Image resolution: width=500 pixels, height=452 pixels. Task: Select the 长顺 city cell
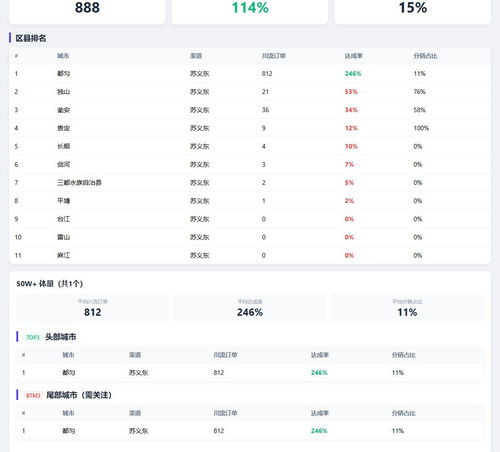click(63, 146)
